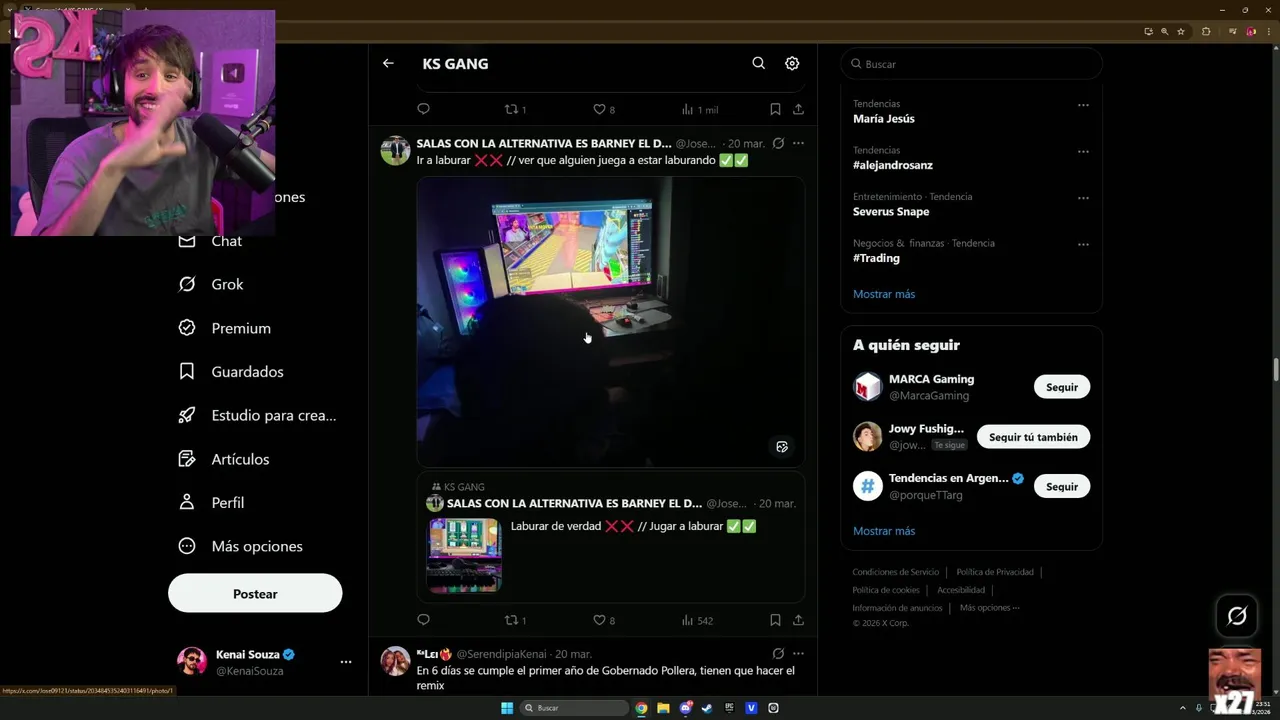Open the floating Grok button
This screenshot has height=720, width=1280.
tap(1237, 616)
